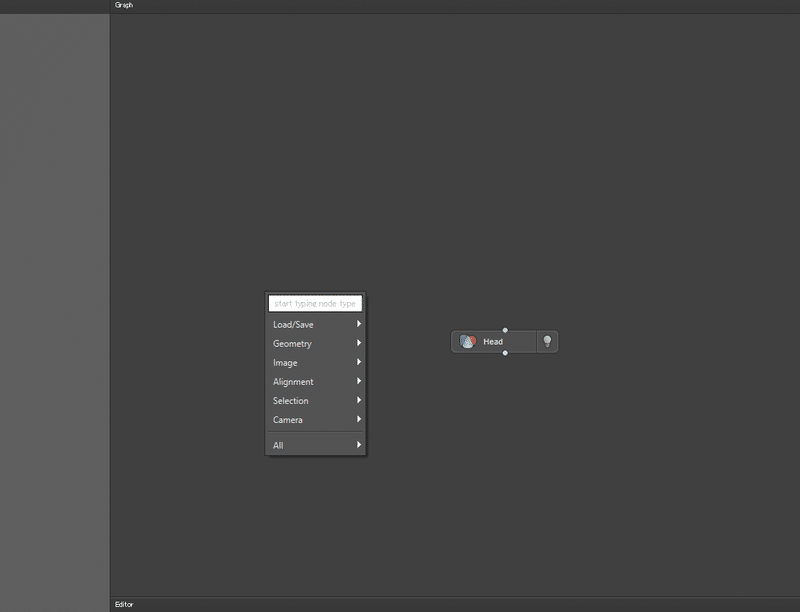Click the Head node bottom output connector
The height and width of the screenshot is (612, 800).
(x=505, y=353)
